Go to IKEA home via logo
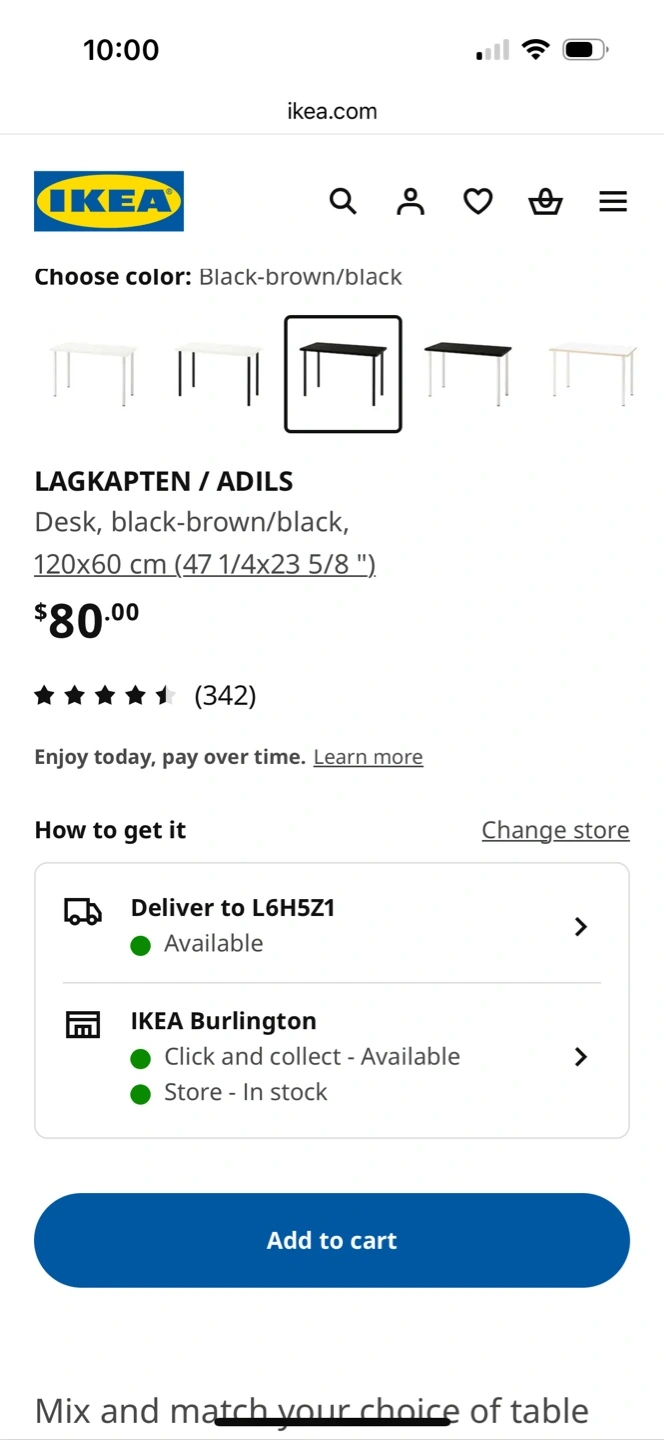The width and height of the screenshot is (665, 1440). (109, 201)
